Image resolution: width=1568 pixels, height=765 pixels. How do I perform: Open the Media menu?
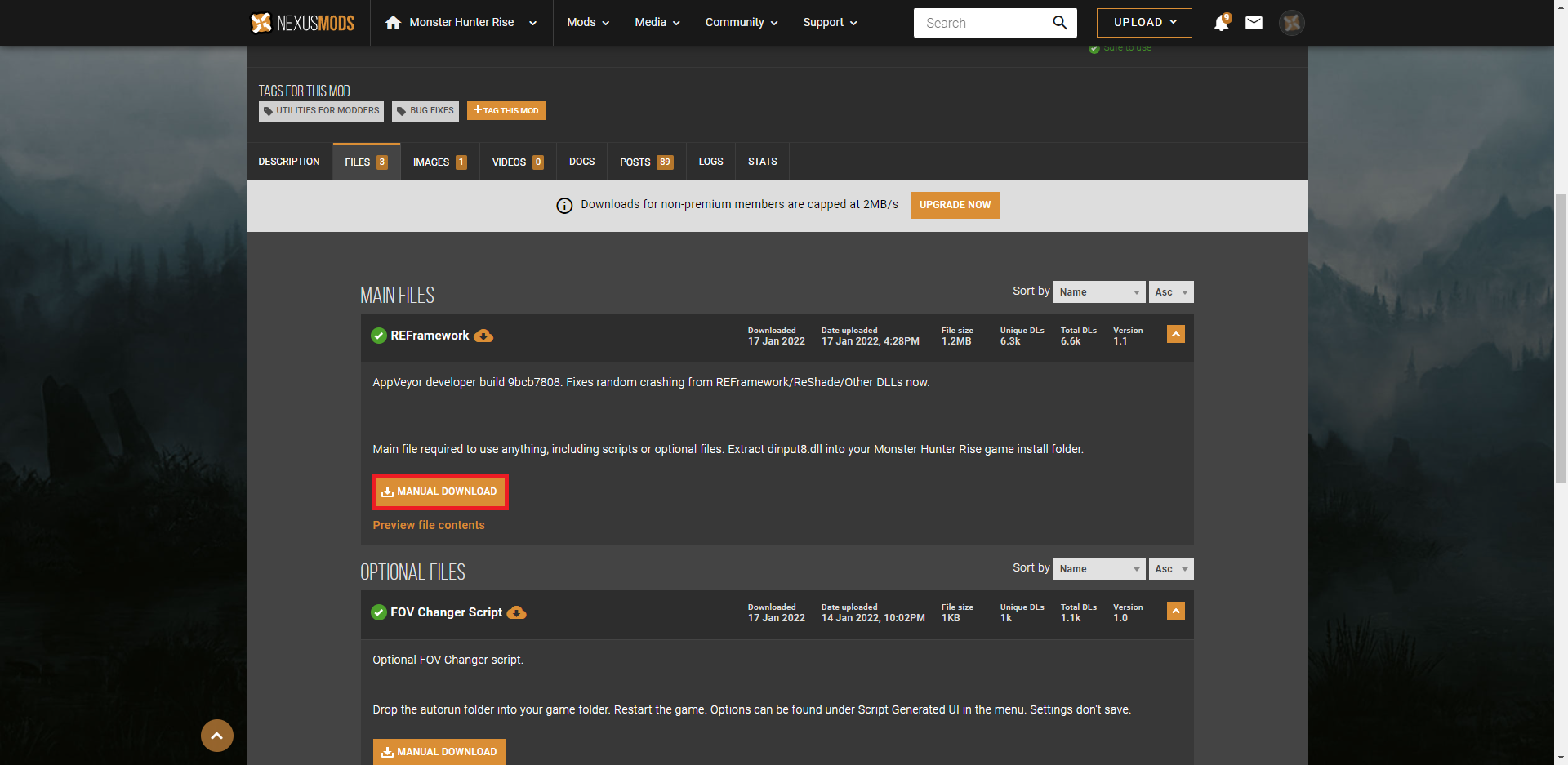coord(657,23)
